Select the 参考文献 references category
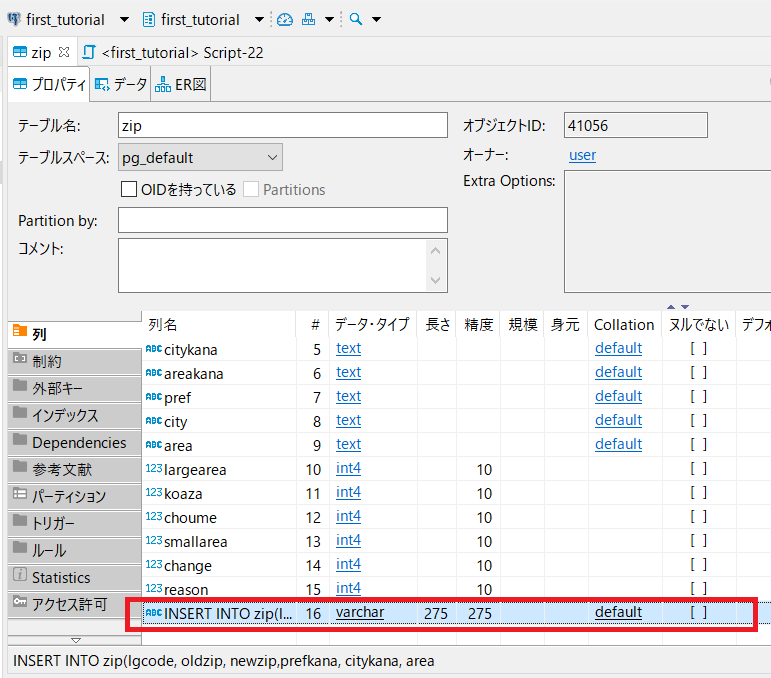This screenshot has width=771, height=678. pos(75,470)
